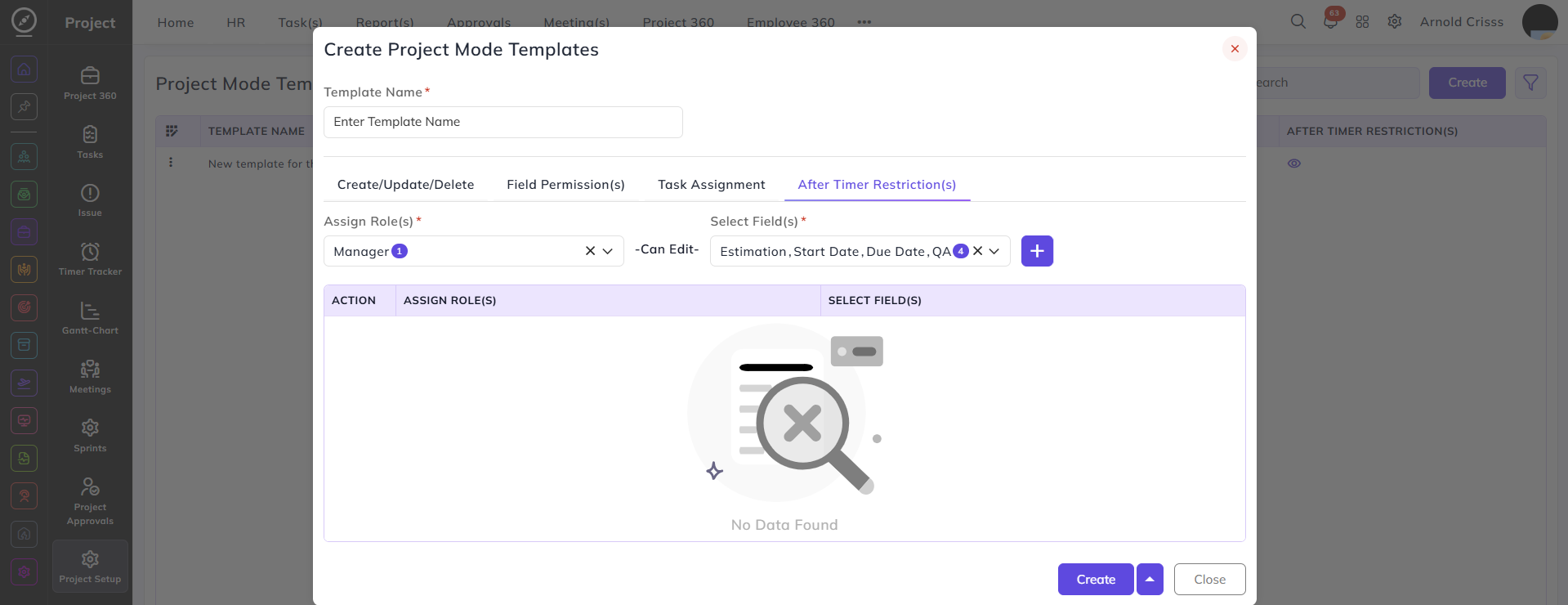The width and height of the screenshot is (1568, 605).
Task: Click the pin icon in the far-left rail
Action: 24,106
